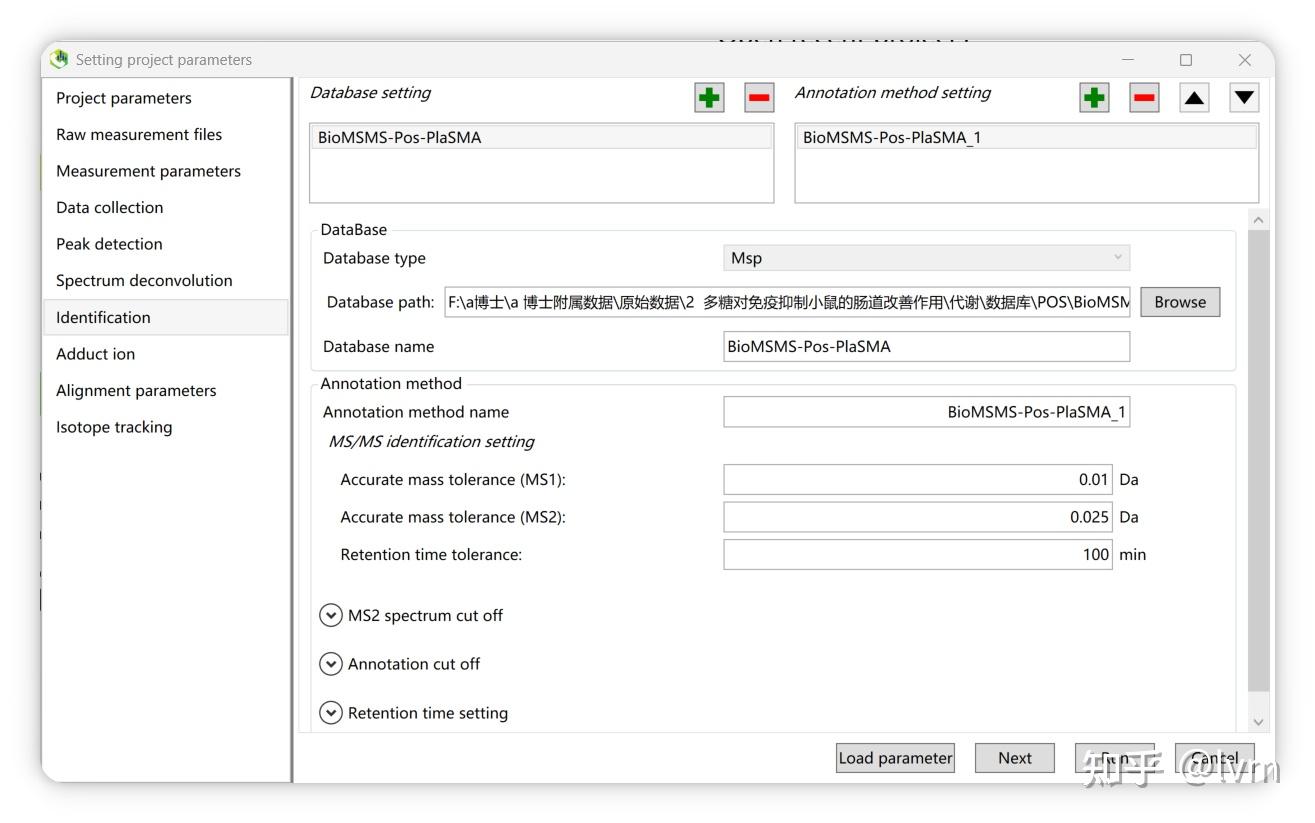Click the Retention time tolerance field
The height and width of the screenshot is (823, 1315).
916,554
